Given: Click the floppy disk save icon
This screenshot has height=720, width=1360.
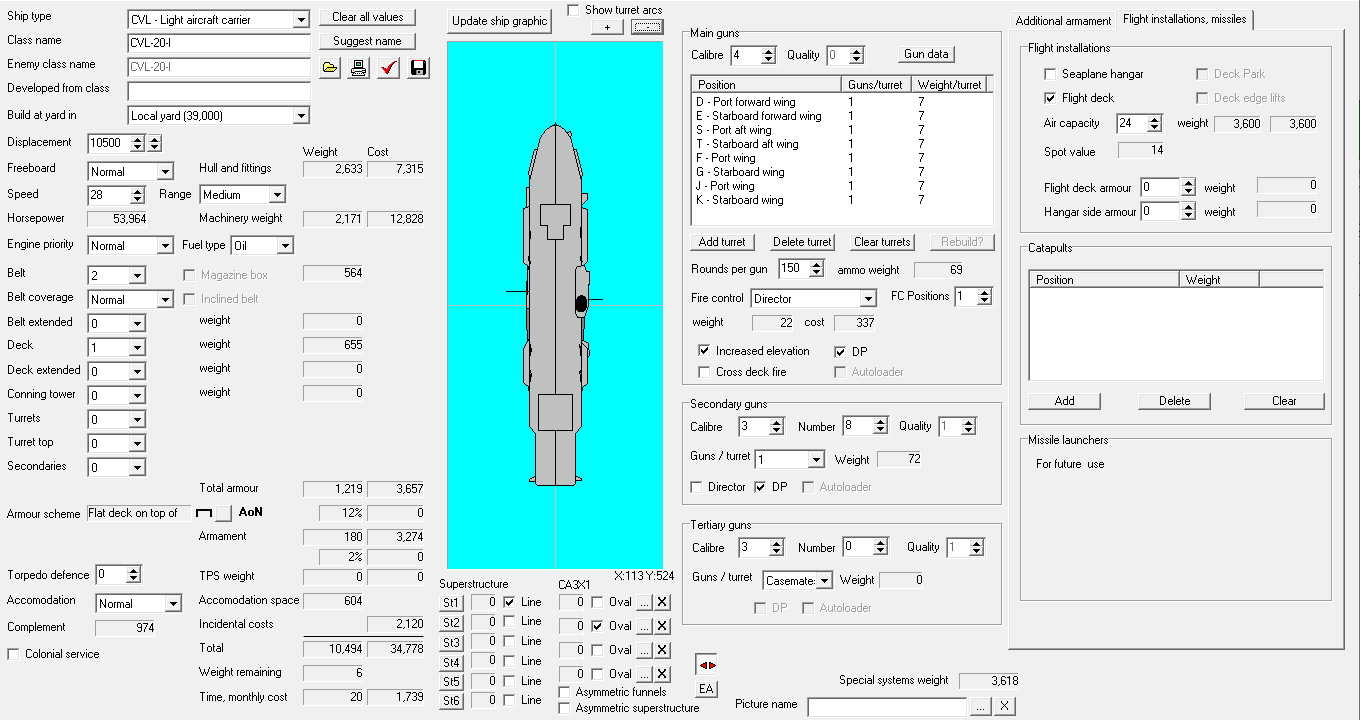Looking at the screenshot, I should pyautogui.click(x=418, y=67).
